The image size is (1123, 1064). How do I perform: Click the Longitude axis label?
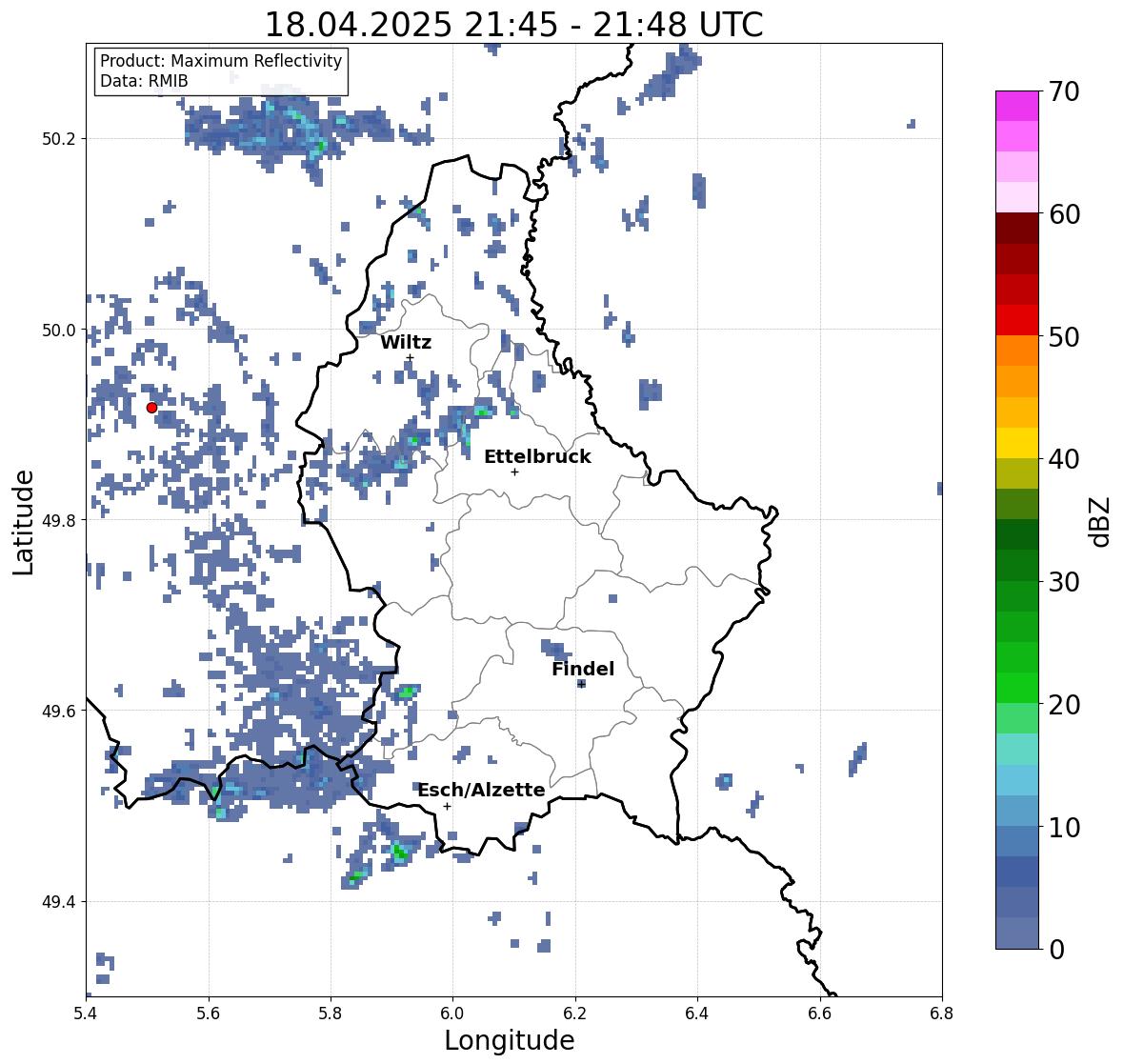(510, 1040)
